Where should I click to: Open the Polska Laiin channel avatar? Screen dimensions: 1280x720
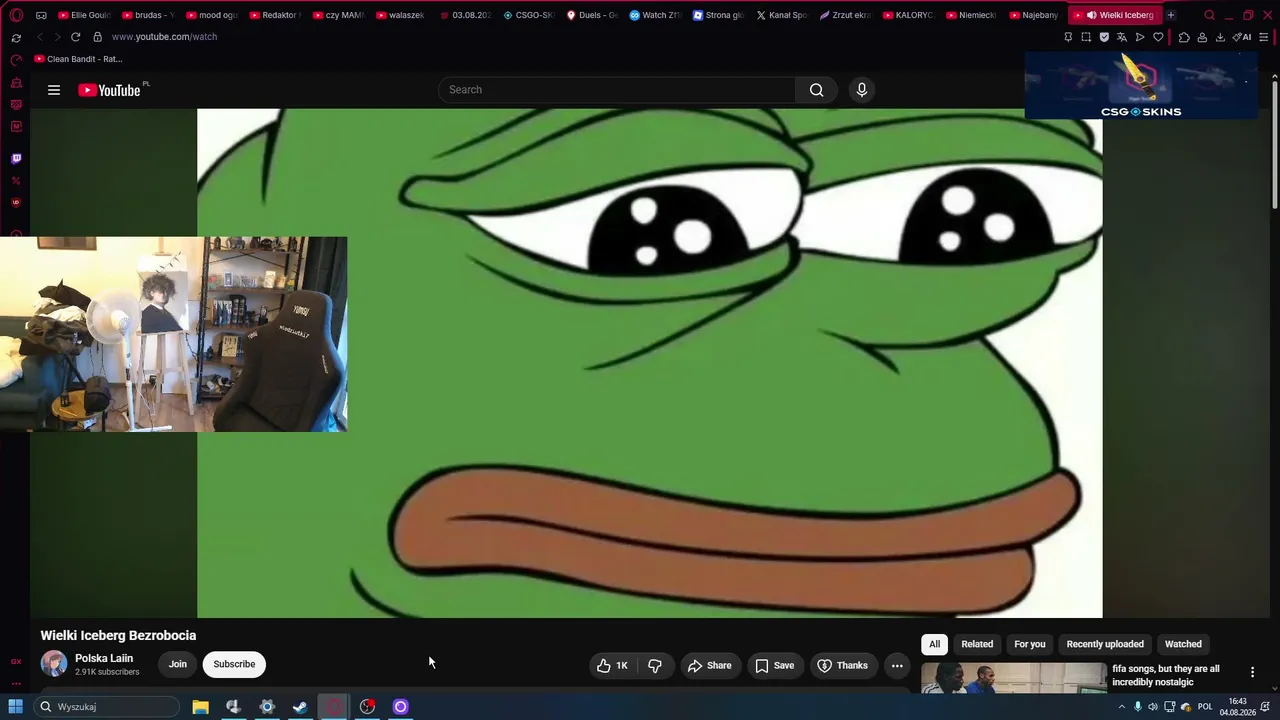tap(54, 664)
